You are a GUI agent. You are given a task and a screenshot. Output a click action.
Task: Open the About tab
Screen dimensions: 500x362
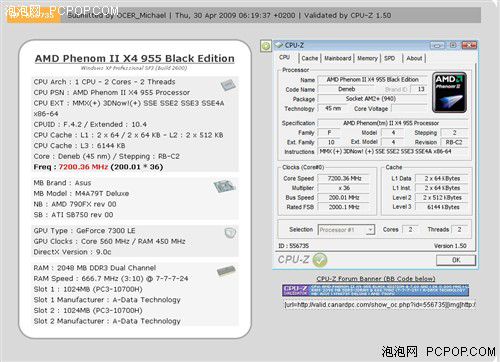(414, 58)
